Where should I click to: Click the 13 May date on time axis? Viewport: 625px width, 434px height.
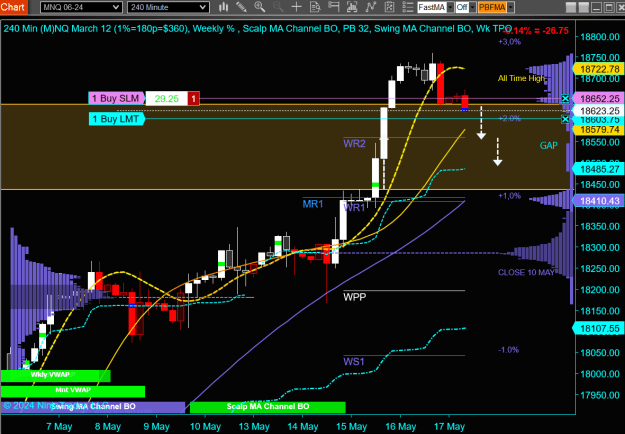pos(254,426)
